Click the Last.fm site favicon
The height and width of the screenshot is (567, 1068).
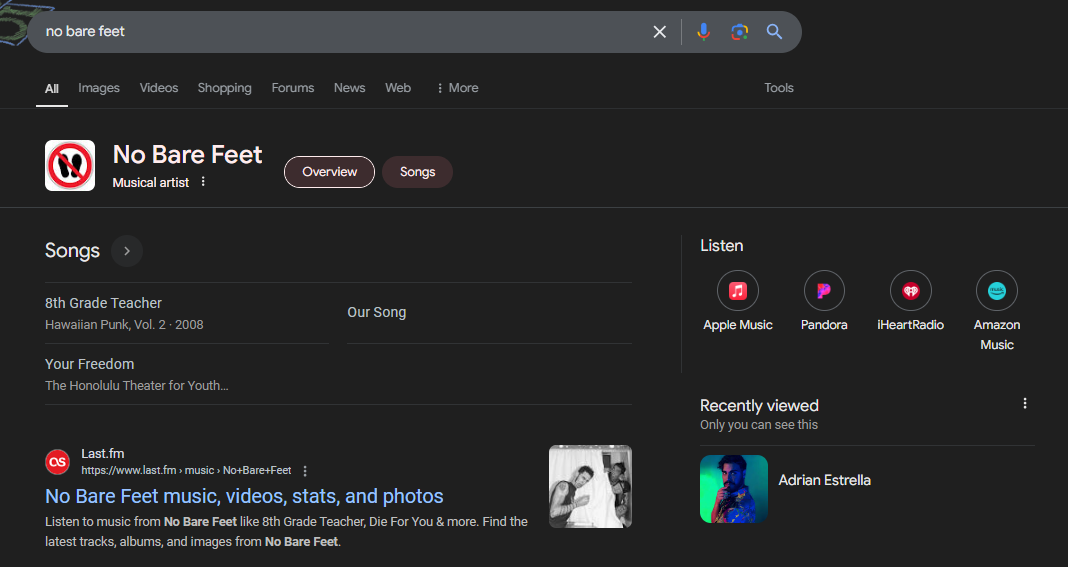(58, 461)
